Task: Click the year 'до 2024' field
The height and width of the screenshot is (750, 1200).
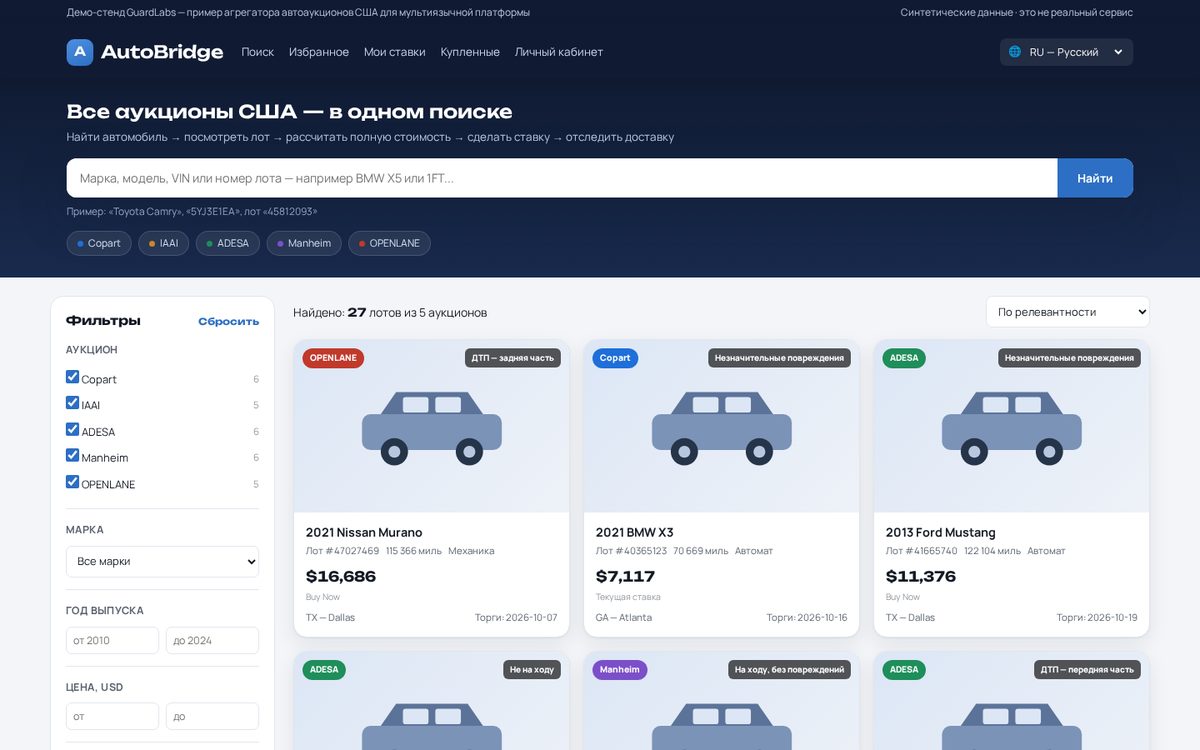Action: 212,640
